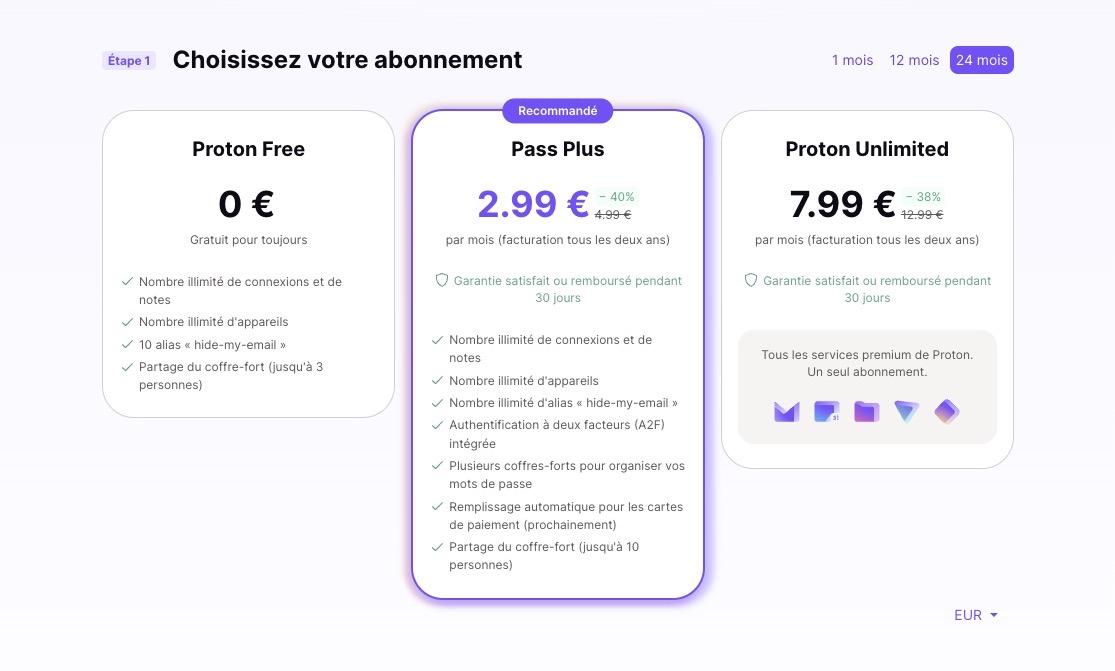Select the 1 mois billing option
Viewport: 1115px width, 671px height.
pos(853,60)
